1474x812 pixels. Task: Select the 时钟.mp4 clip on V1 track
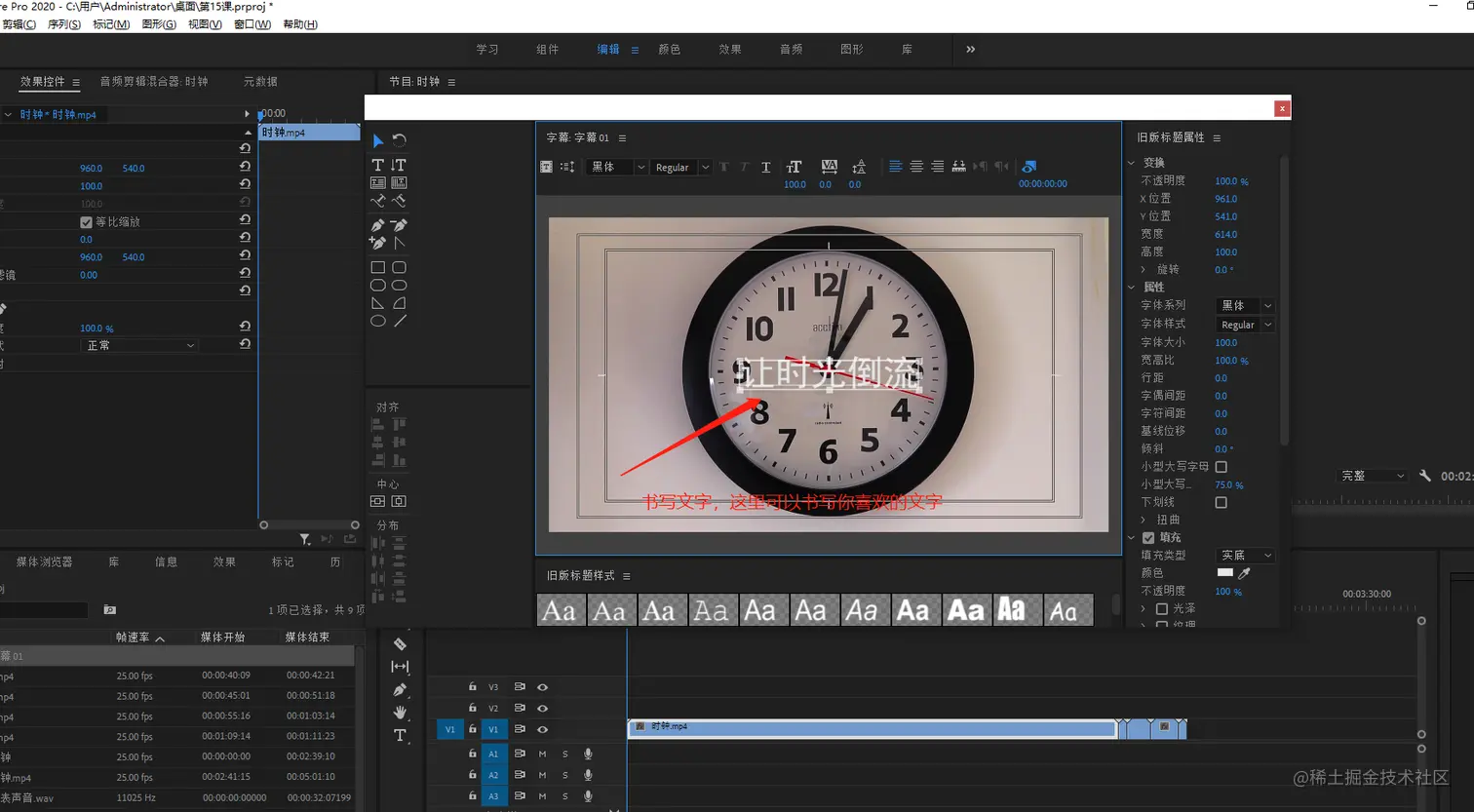[872, 728]
